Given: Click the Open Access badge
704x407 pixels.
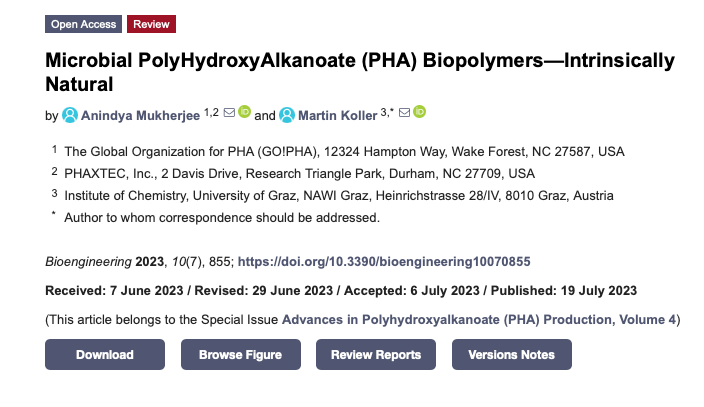Looking at the screenshot, I should click(83, 24).
